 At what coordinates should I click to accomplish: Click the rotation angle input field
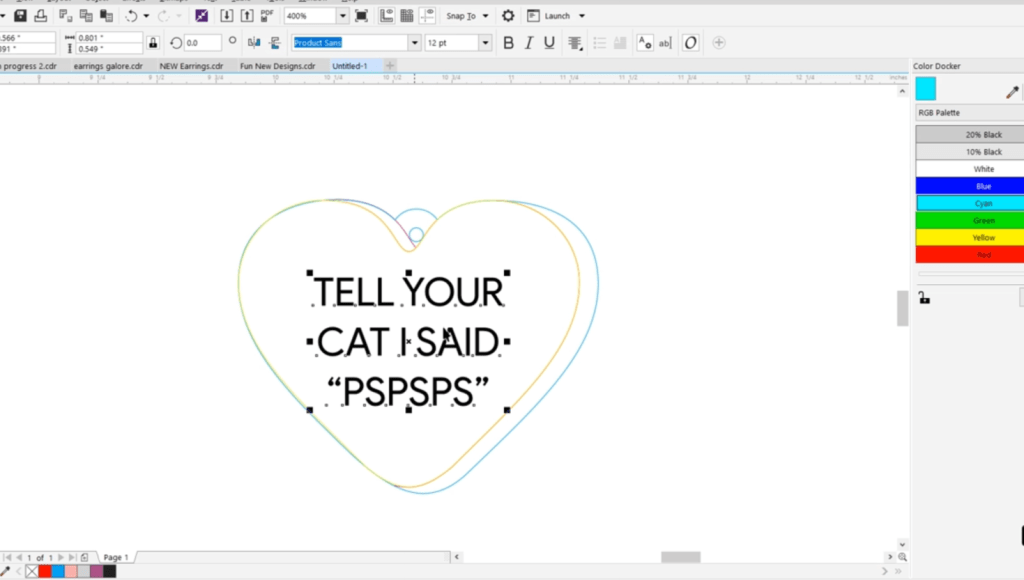coord(202,43)
